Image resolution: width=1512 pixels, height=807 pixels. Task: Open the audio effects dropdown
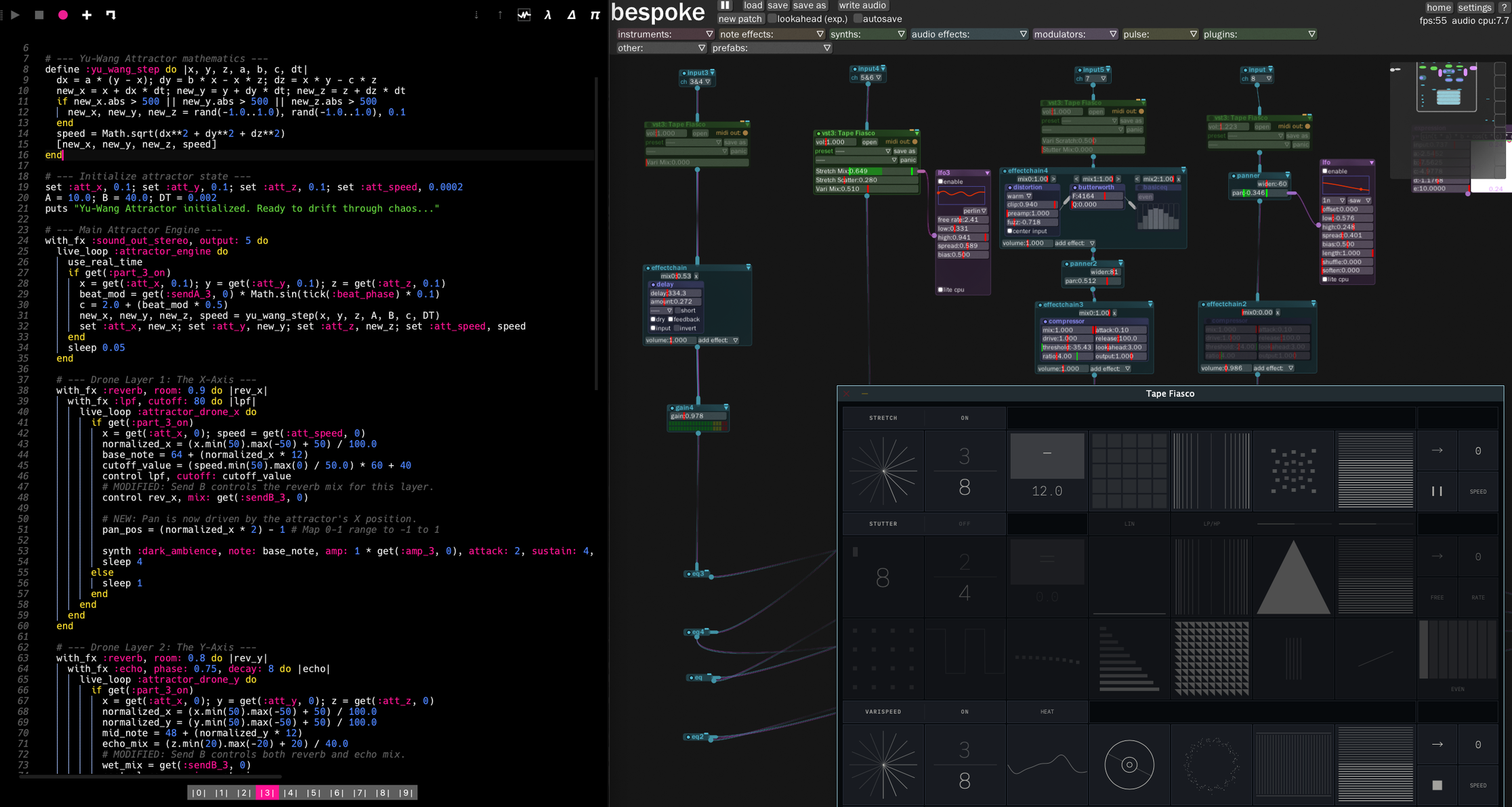tap(969, 34)
